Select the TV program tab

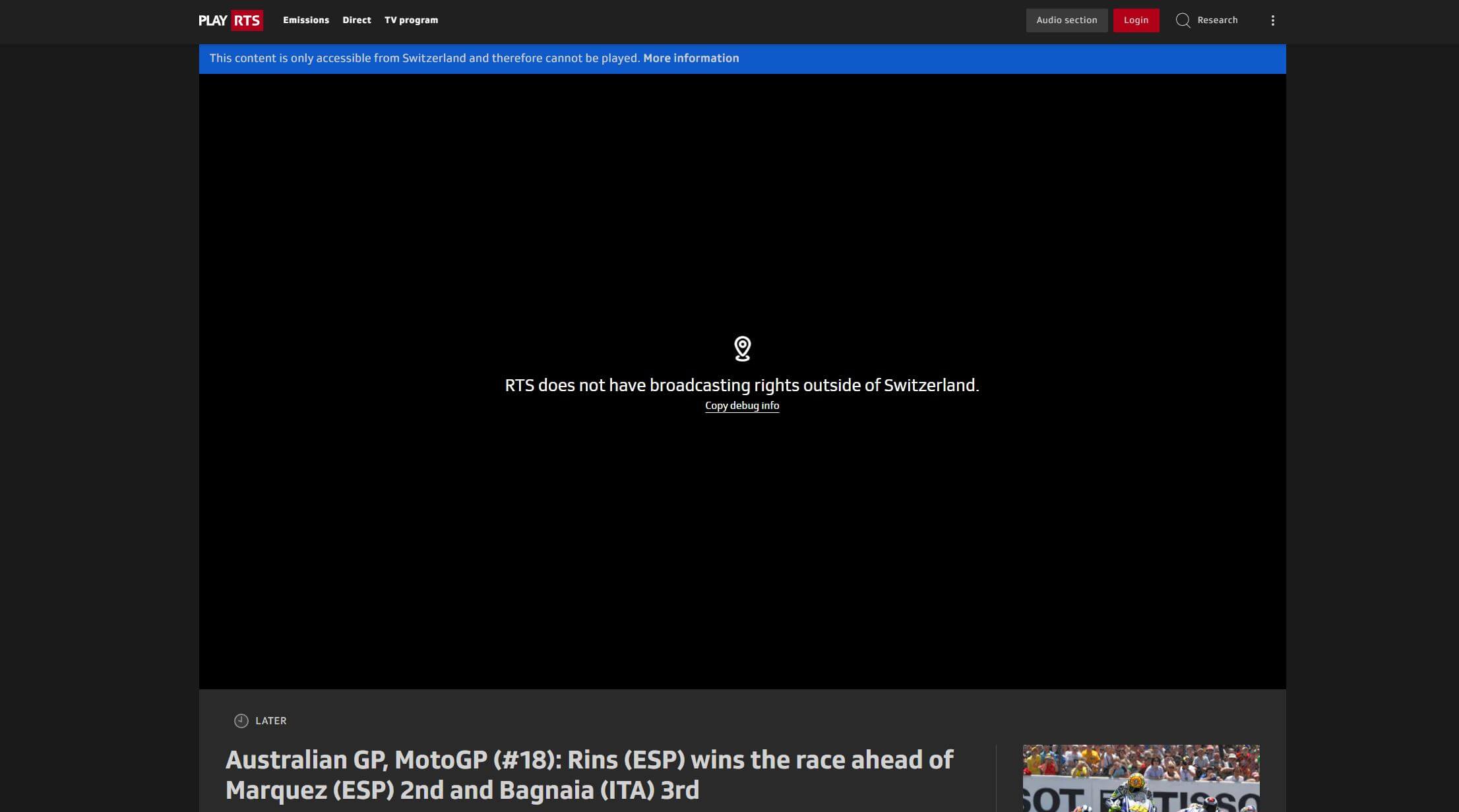(x=411, y=20)
